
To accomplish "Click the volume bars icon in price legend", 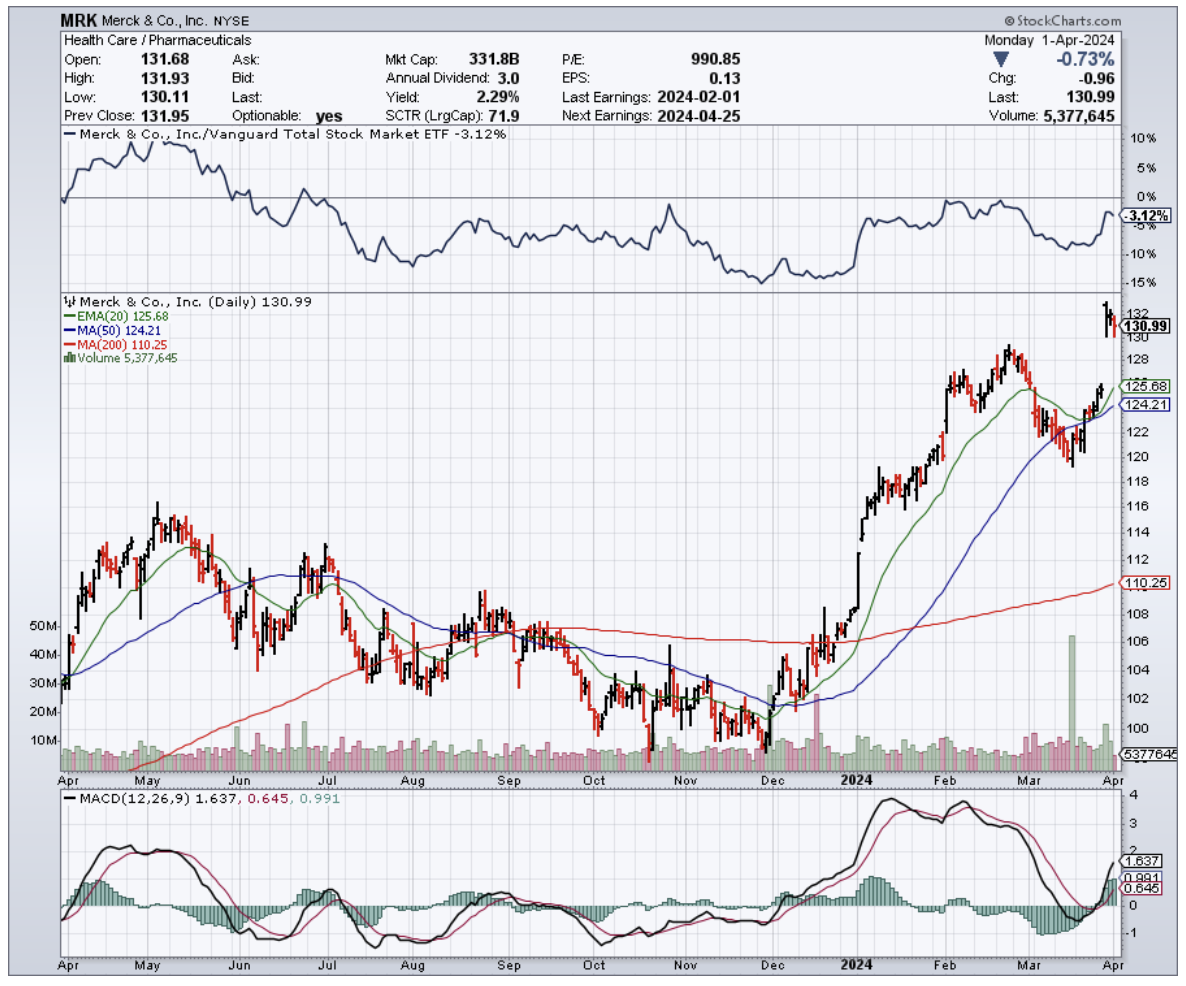I will coord(68,357).
